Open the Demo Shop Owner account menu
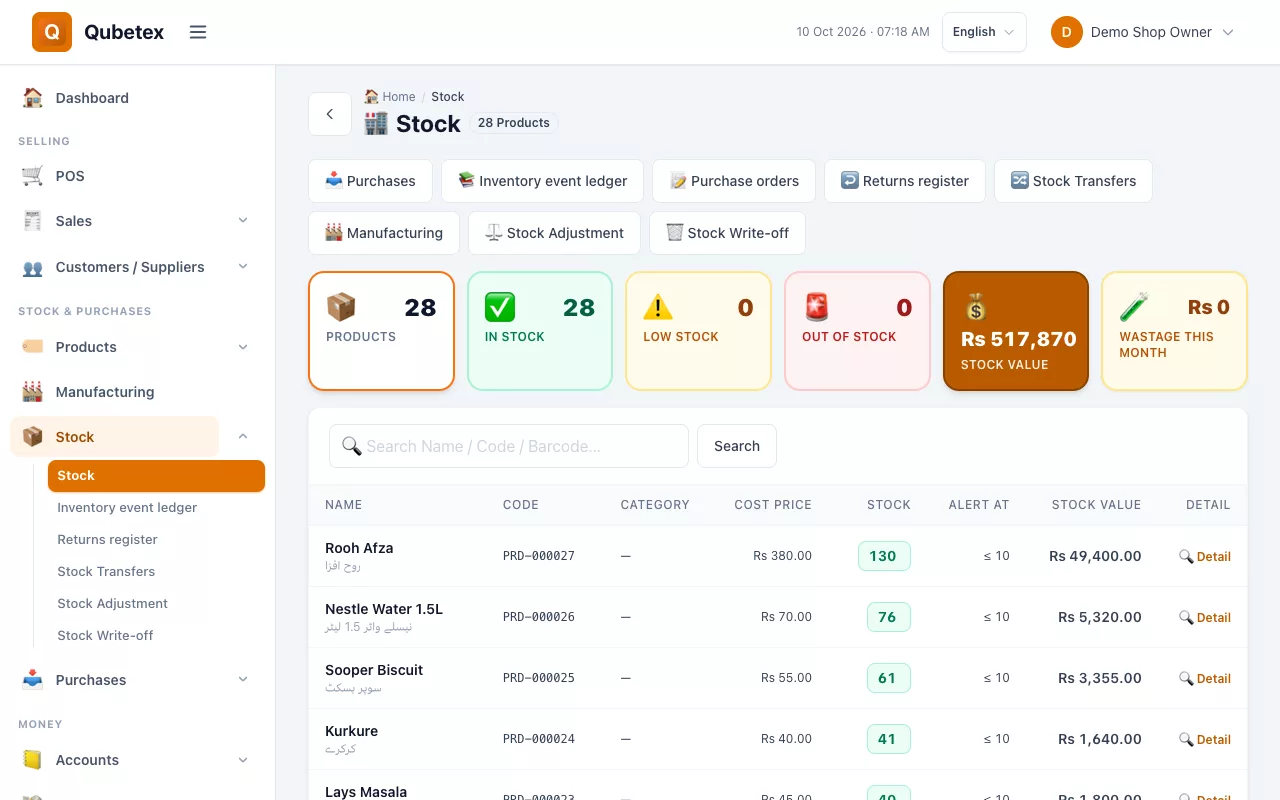The width and height of the screenshot is (1280, 800). tap(1143, 32)
